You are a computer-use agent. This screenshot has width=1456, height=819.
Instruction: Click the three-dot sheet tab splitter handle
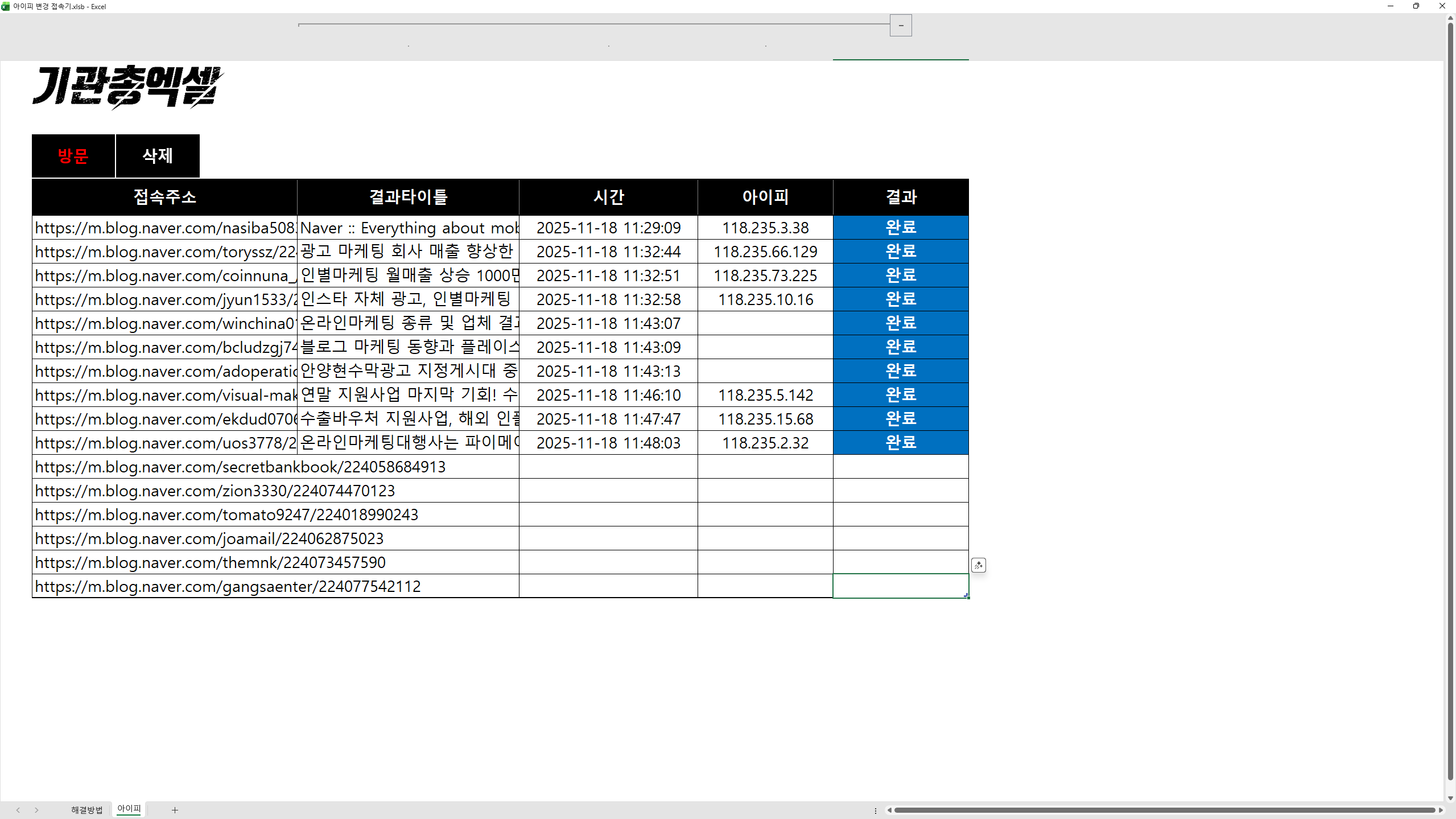[875, 810]
